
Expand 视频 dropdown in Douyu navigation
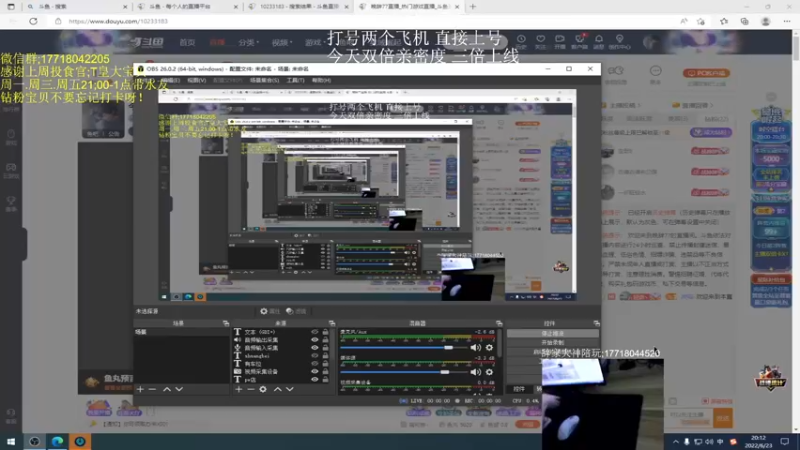[281, 42]
